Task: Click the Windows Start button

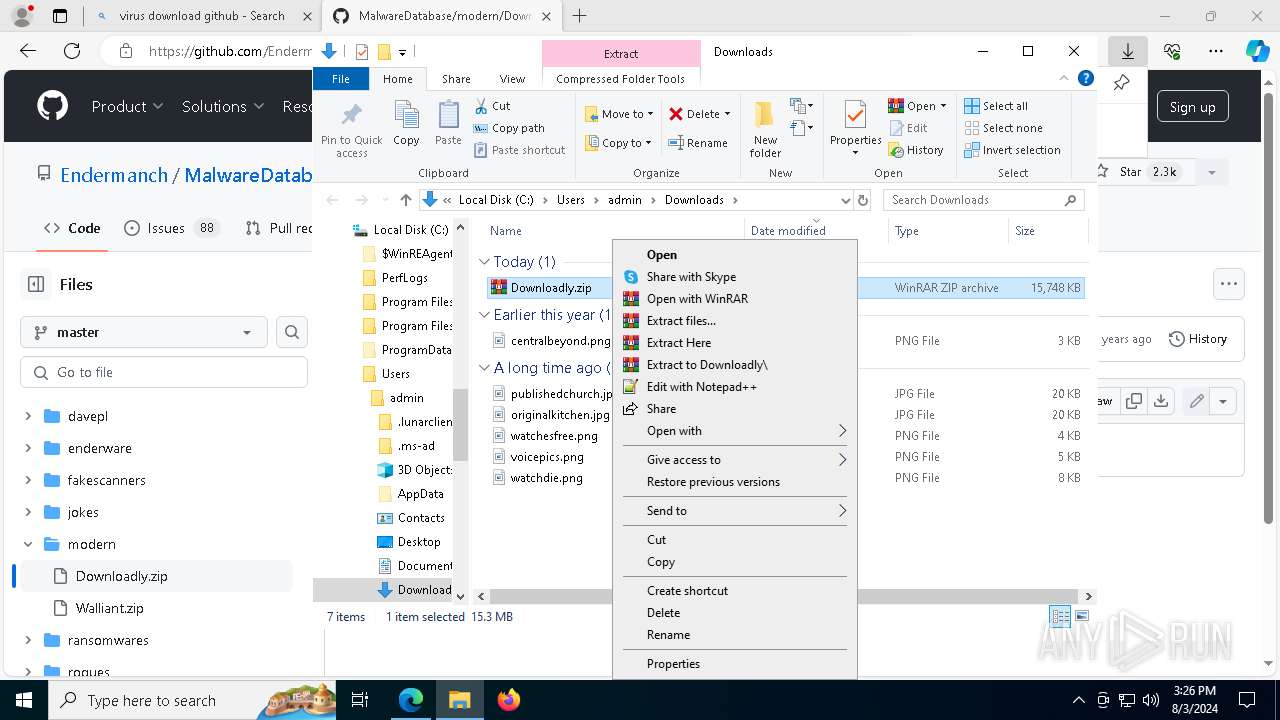Action: click(23, 700)
